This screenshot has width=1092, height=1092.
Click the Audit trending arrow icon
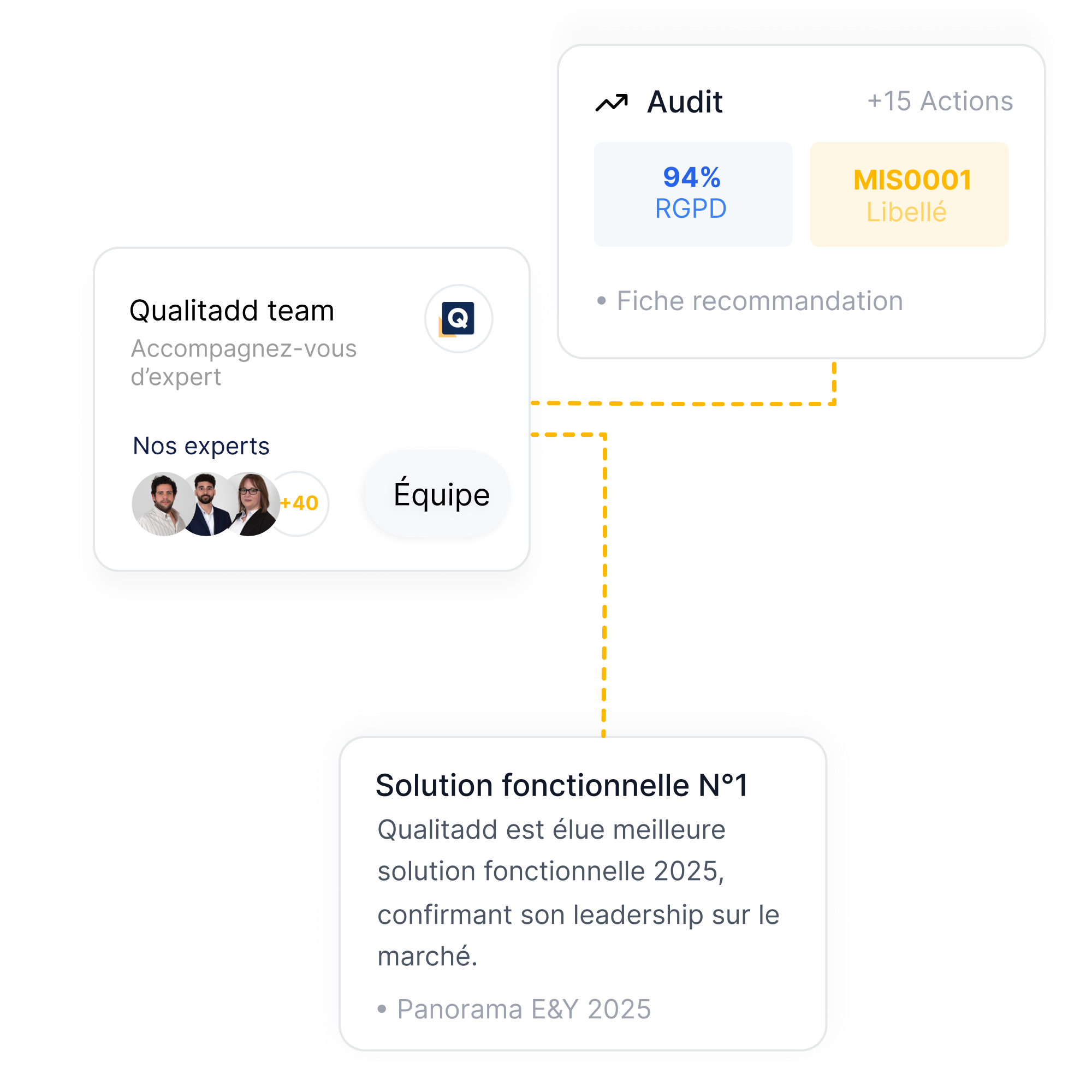click(612, 103)
